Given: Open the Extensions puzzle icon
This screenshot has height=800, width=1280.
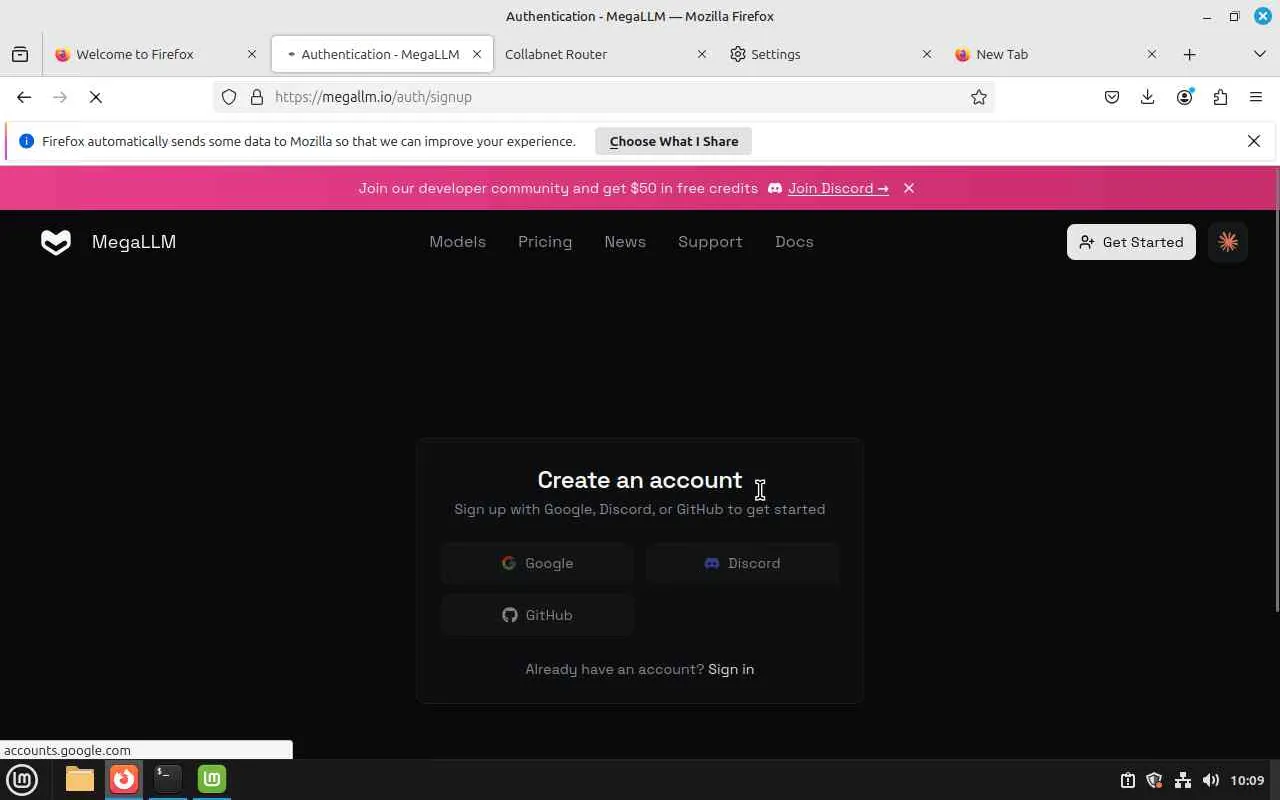Looking at the screenshot, I should pyautogui.click(x=1220, y=97).
